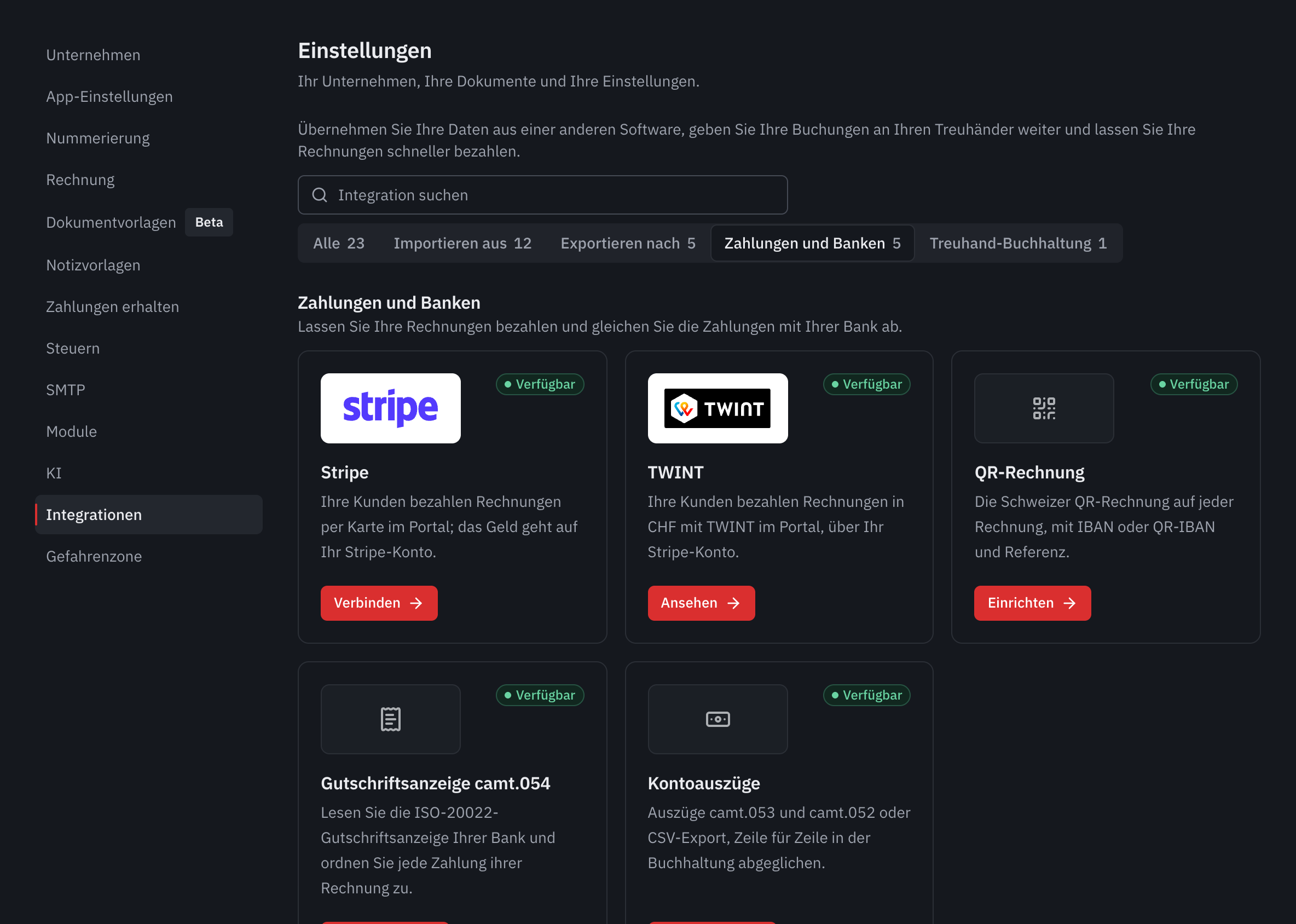Screen dimensions: 1296x924
Task: Click Verfügbar badge on QR-Rechnung card
Action: pos(1194,384)
